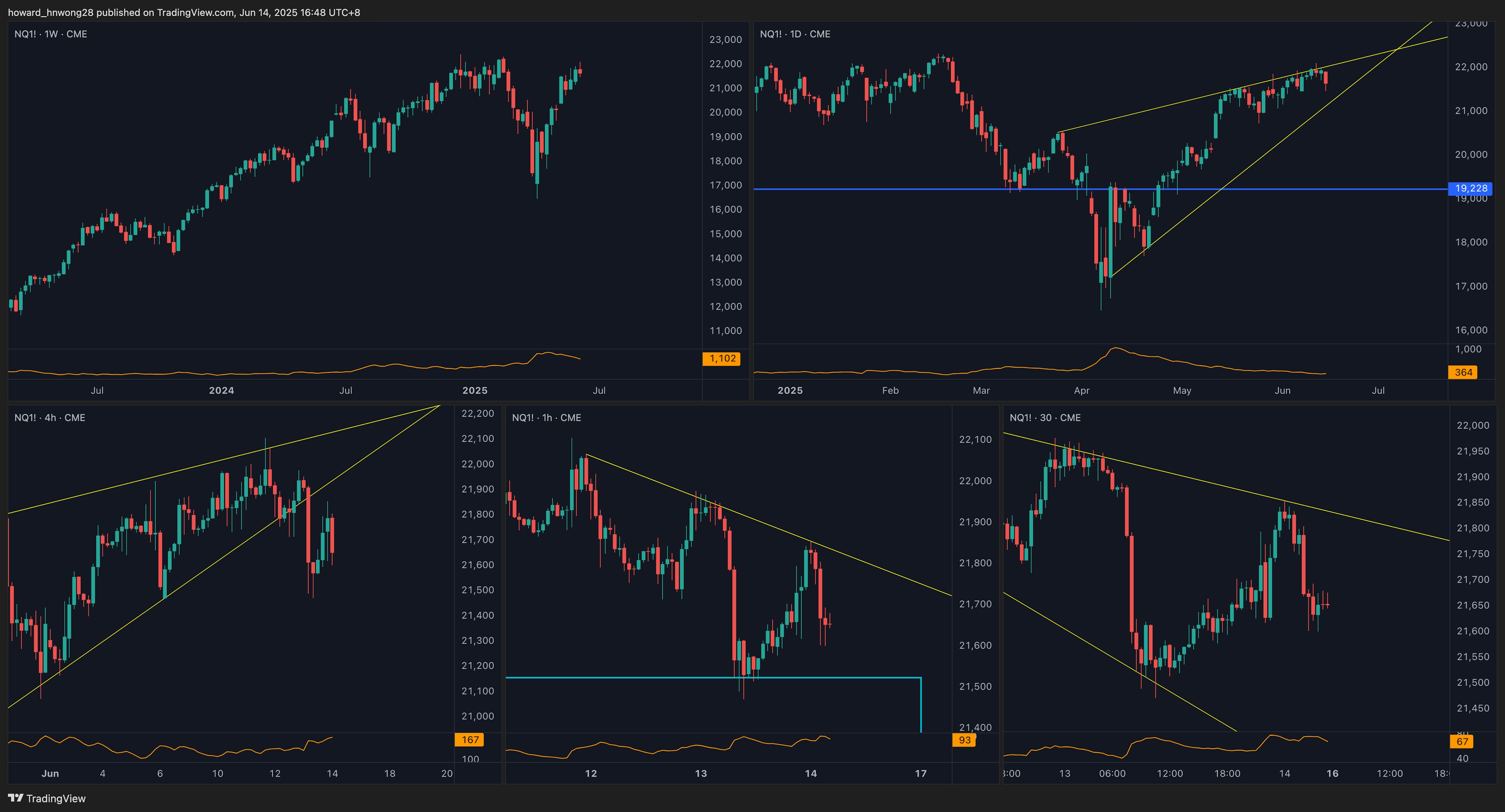
Task: Select the NQ1! 1D chart title
Action: (794, 34)
